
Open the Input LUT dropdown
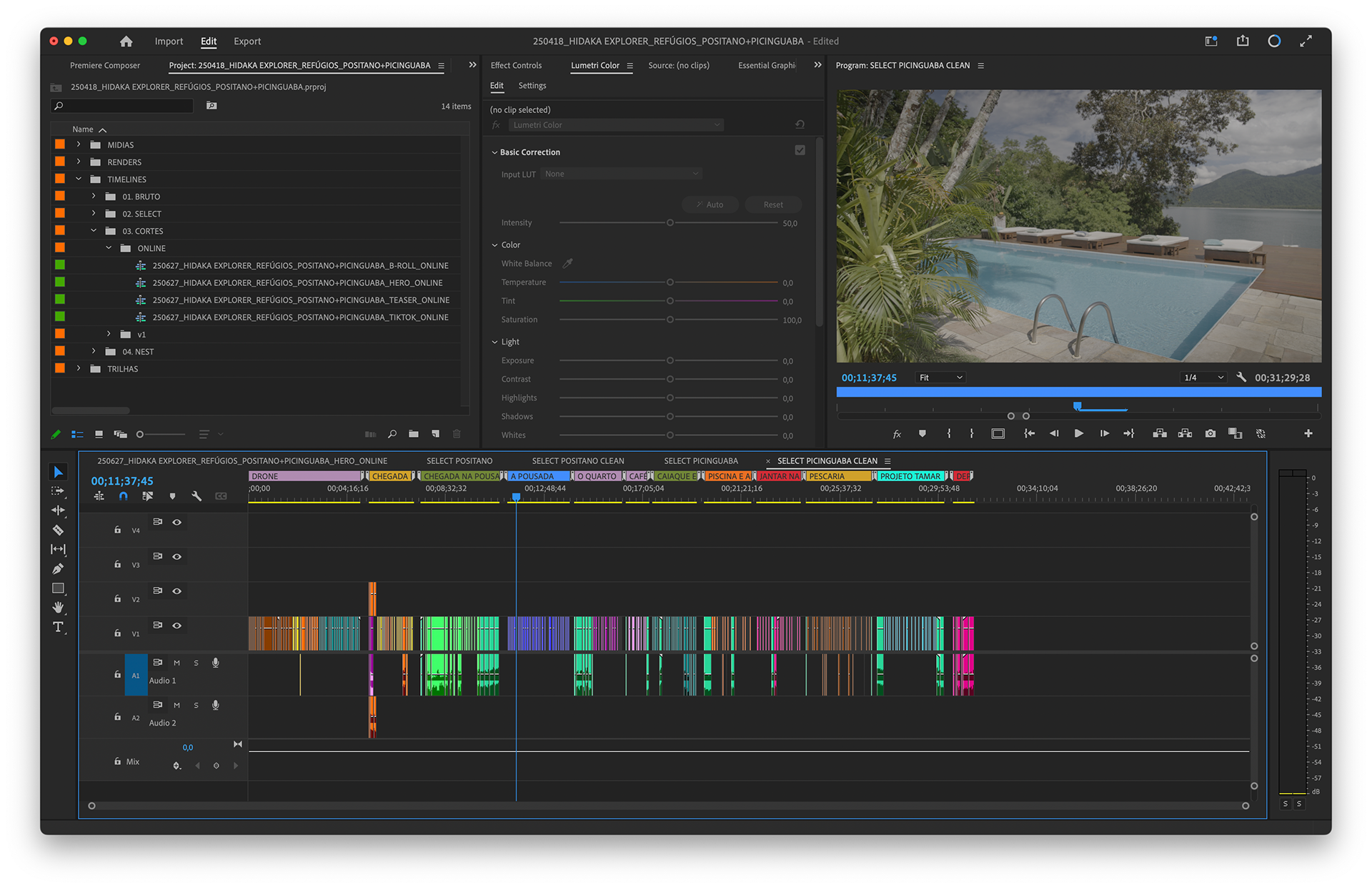tap(620, 174)
